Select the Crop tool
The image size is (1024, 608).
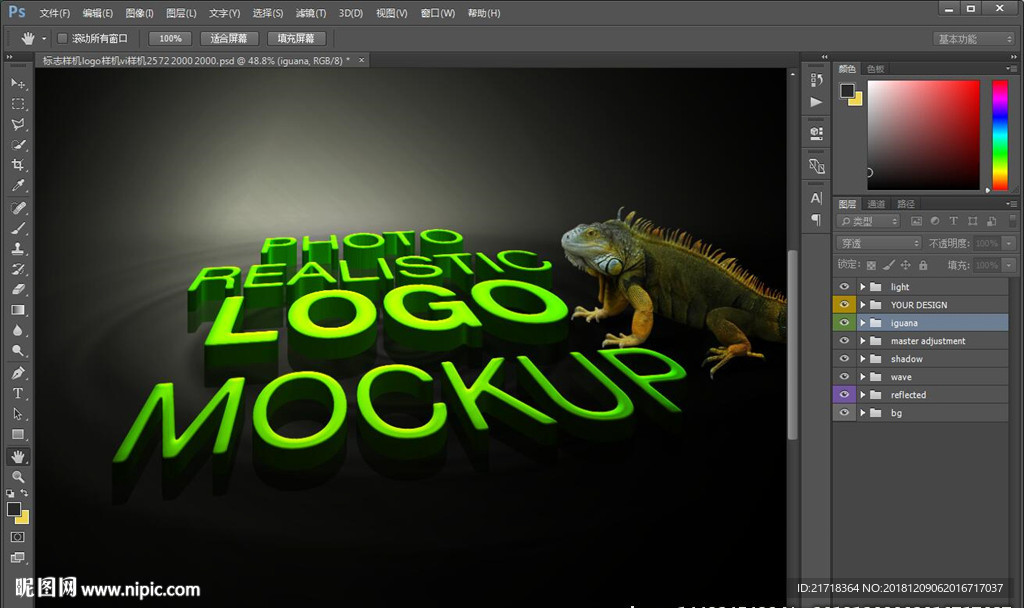click(18, 165)
